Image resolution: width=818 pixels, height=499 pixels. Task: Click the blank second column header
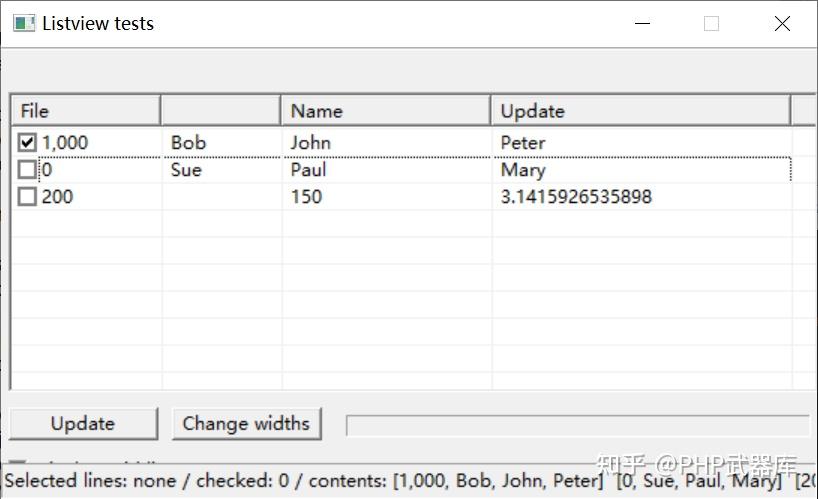tap(221, 111)
